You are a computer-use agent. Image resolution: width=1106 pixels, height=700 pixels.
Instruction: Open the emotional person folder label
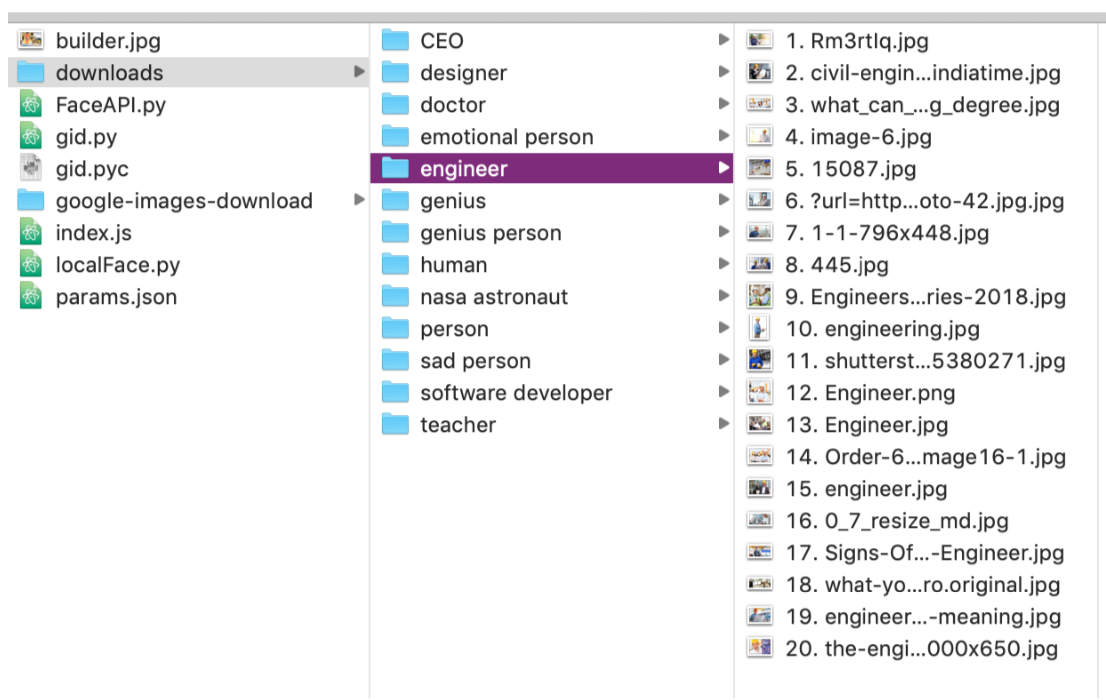point(506,137)
